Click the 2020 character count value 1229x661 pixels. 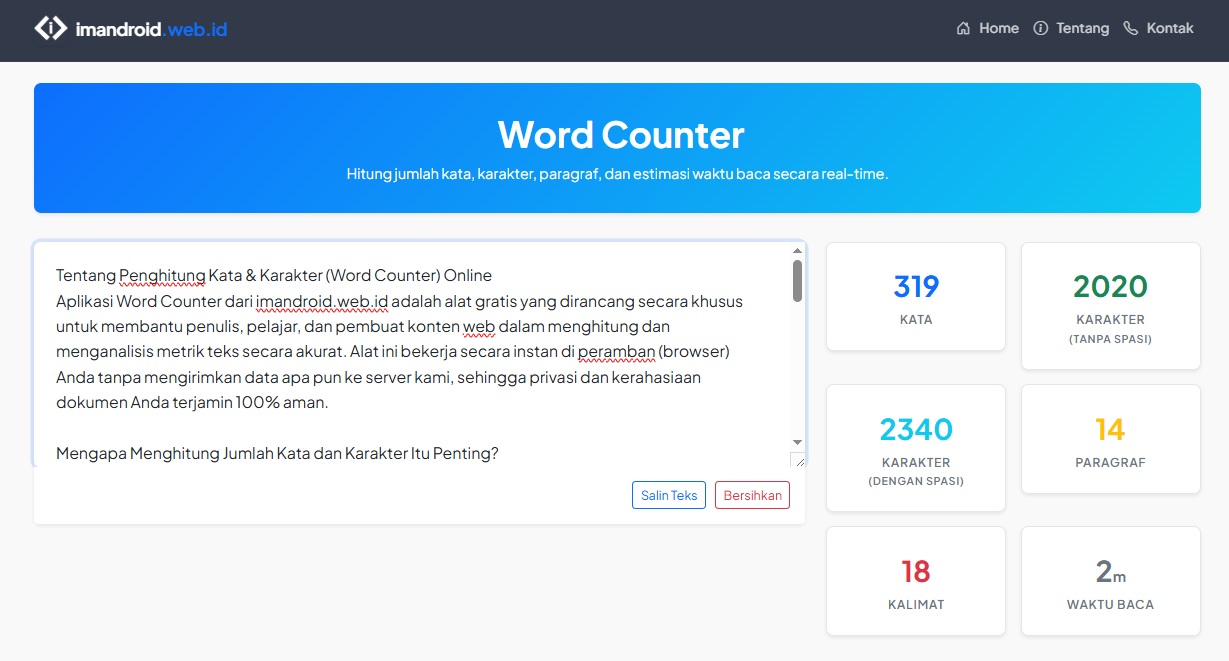[x=1110, y=287]
